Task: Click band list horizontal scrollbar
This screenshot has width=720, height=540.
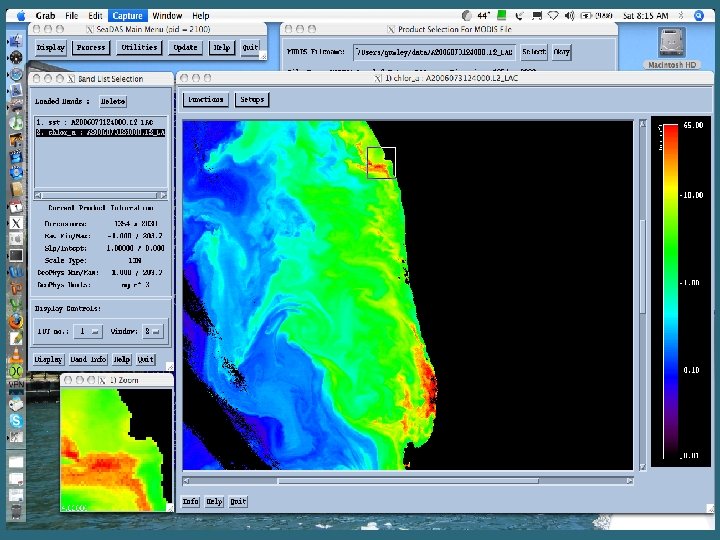Action: coord(101,195)
